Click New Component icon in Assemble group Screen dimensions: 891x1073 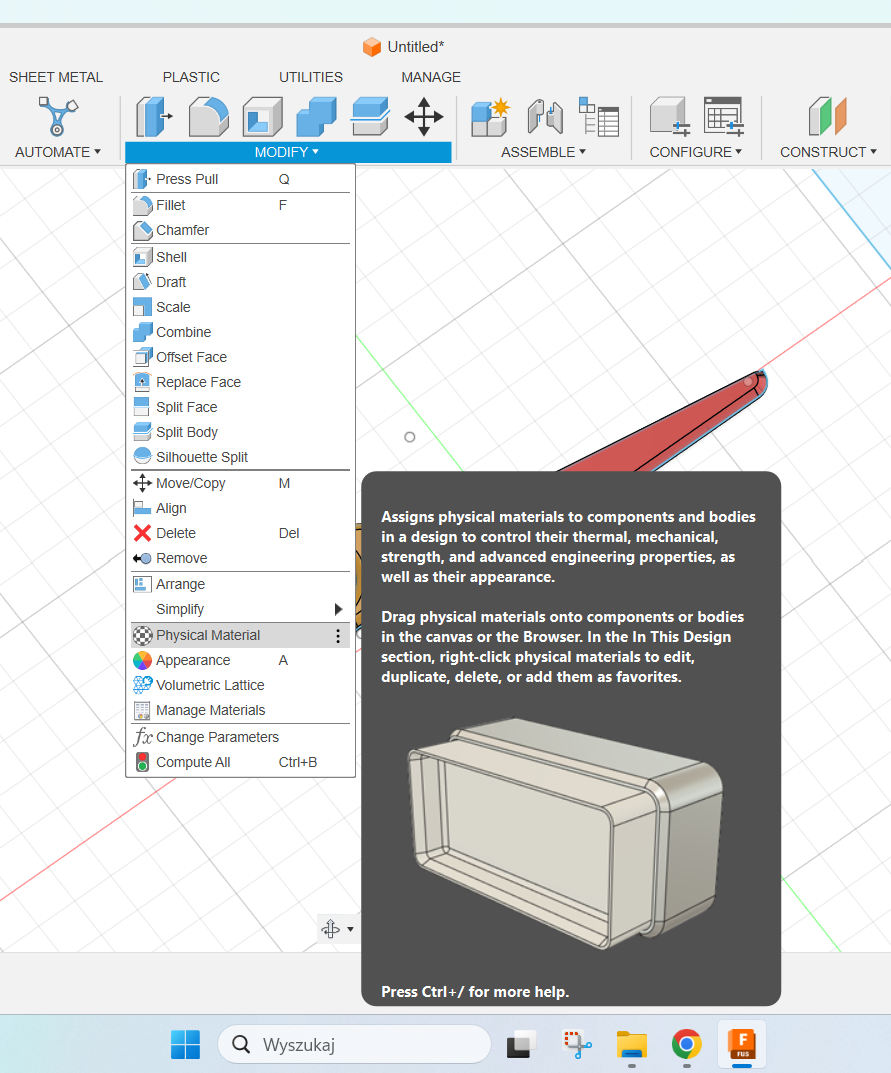point(491,116)
